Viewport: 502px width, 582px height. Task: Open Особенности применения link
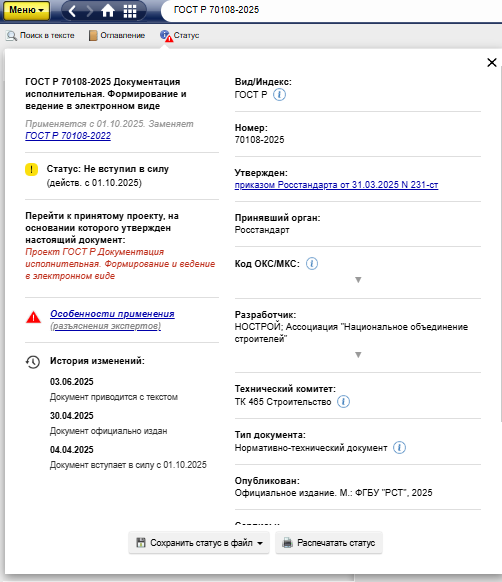pos(112,314)
